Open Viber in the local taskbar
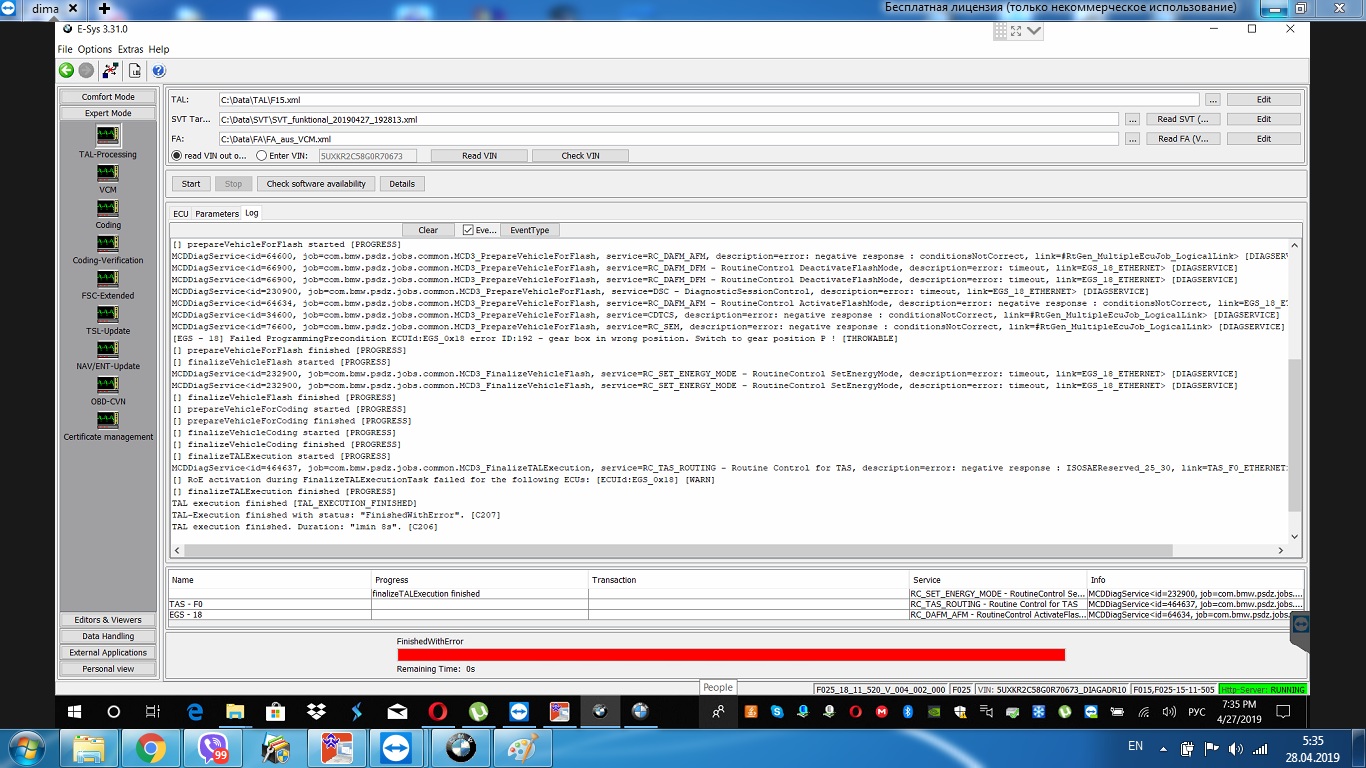 [213, 748]
